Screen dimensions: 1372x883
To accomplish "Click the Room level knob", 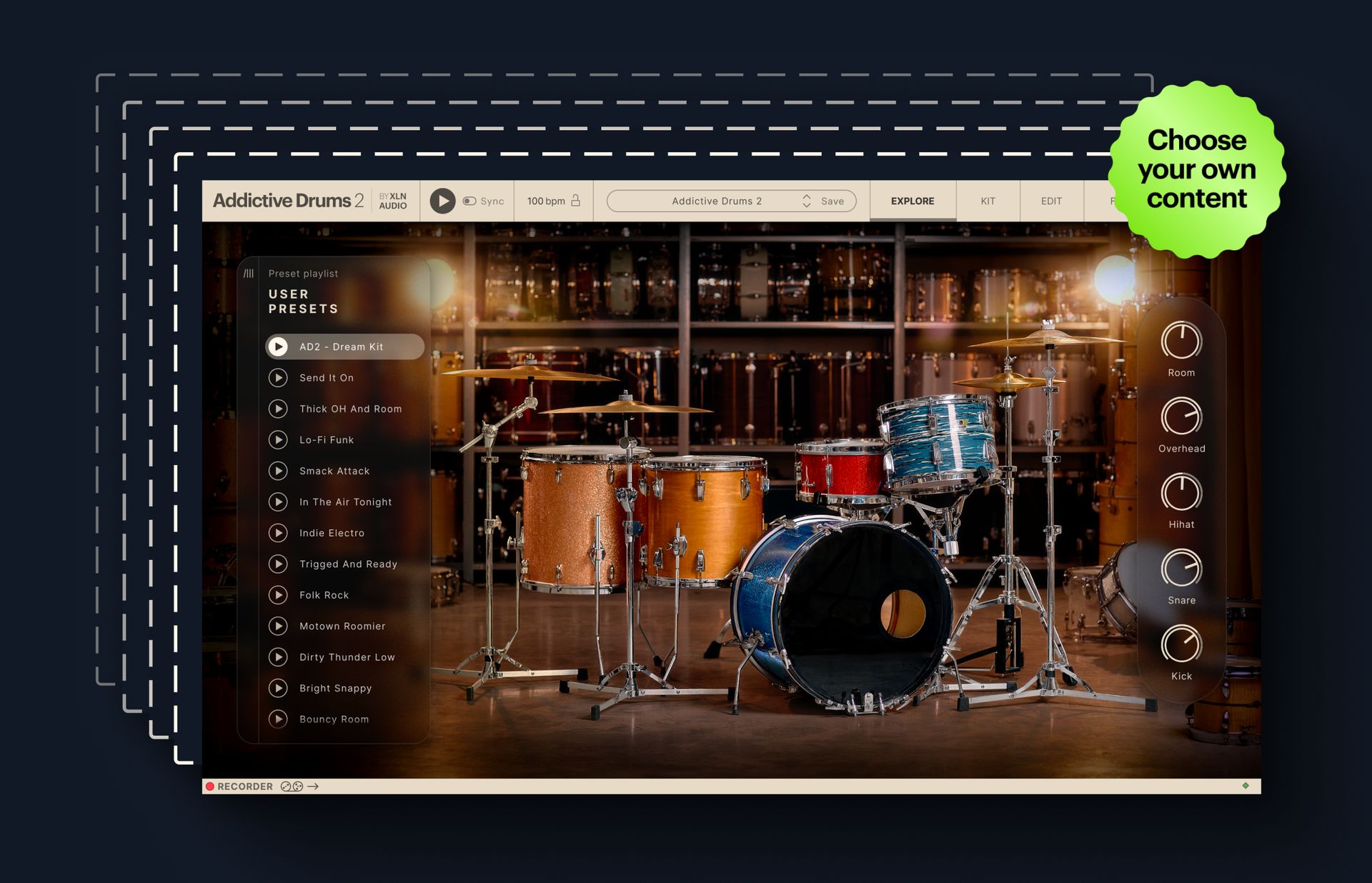I will point(1181,341).
